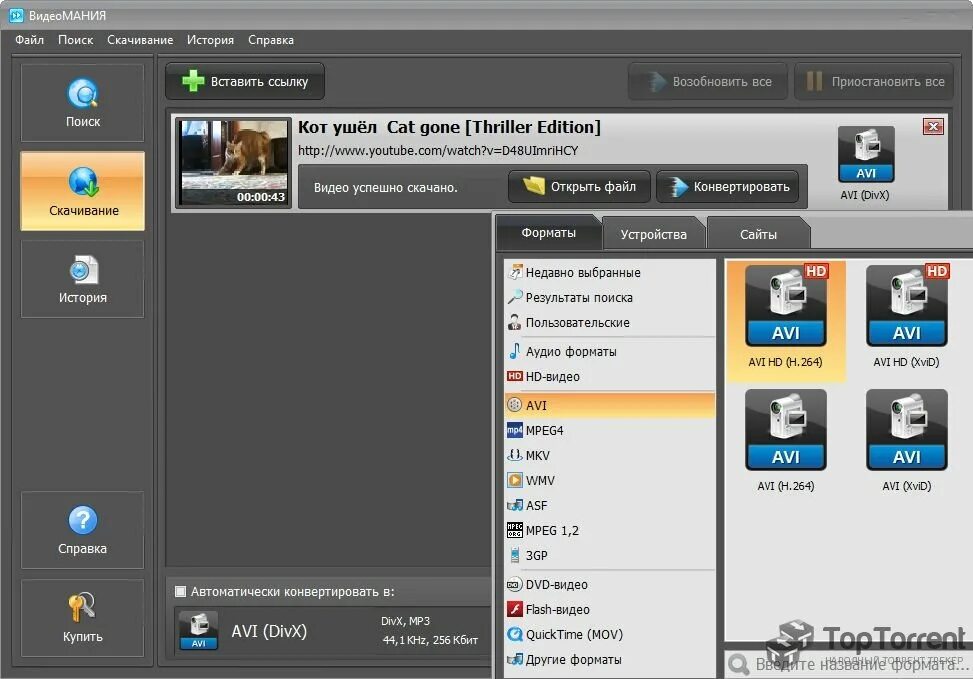
Task: Select the 3GP category
Action: click(x=610, y=555)
